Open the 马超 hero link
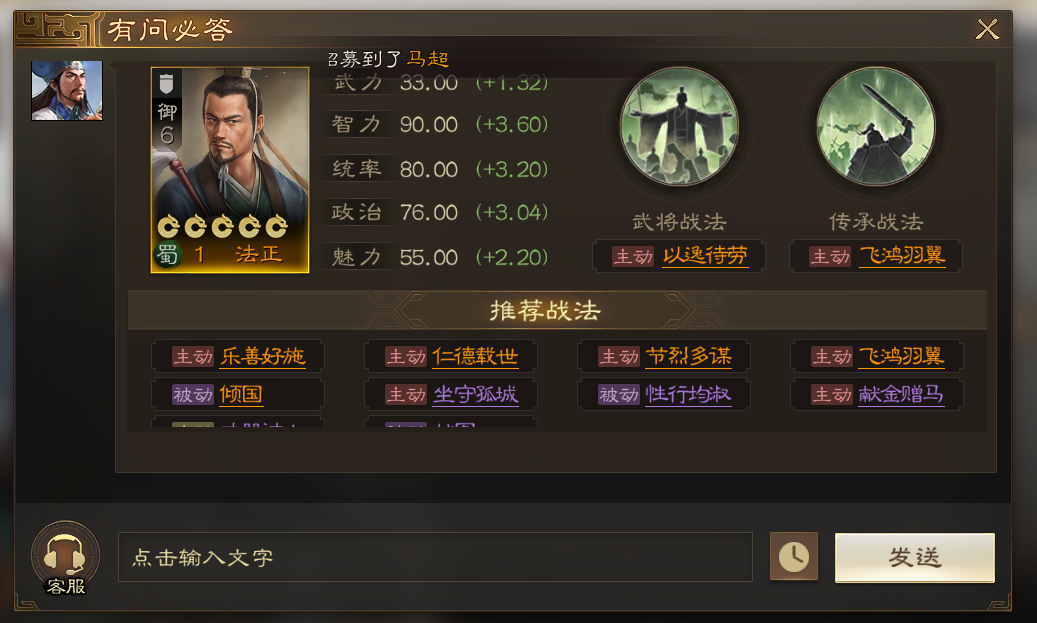 pyautogui.click(x=428, y=59)
